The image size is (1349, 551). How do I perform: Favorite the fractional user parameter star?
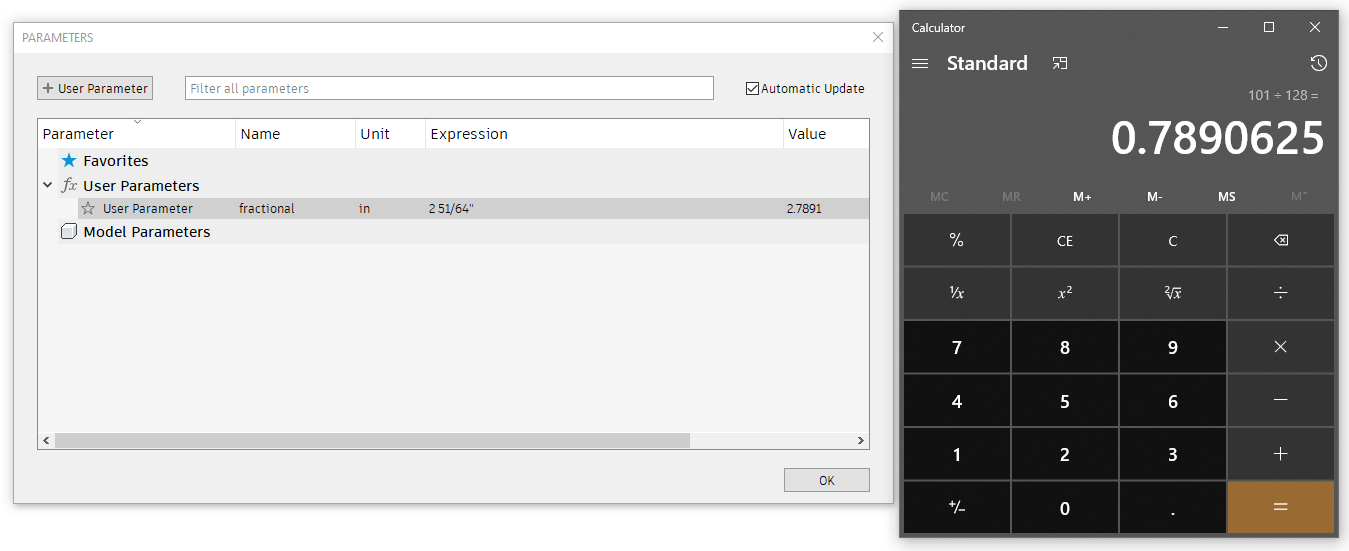tap(88, 209)
